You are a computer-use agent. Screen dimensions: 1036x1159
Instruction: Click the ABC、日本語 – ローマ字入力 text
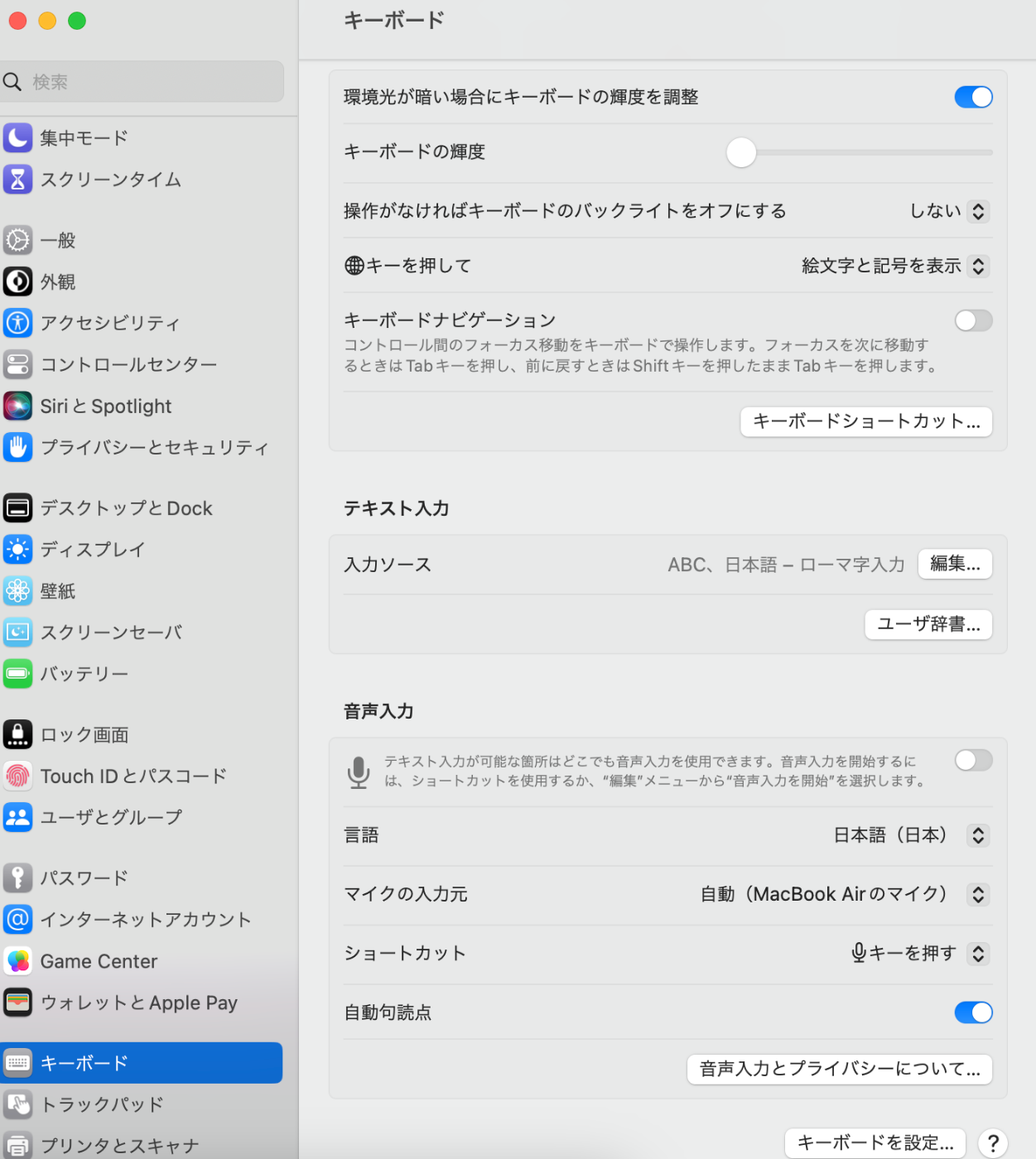tap(786, 565)
